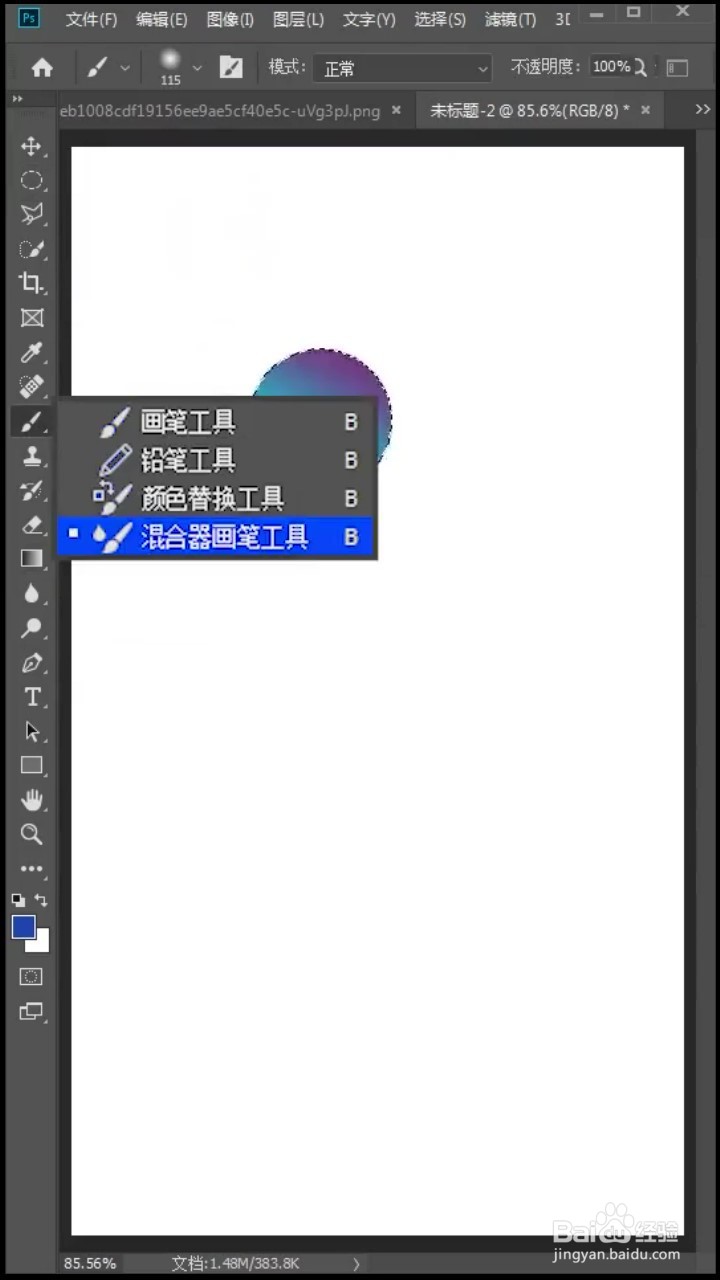The width and height of the screenshot is (720, 1280).
Task: Choose 铅笔工具 from the flyout
Action: pos(217,460)
